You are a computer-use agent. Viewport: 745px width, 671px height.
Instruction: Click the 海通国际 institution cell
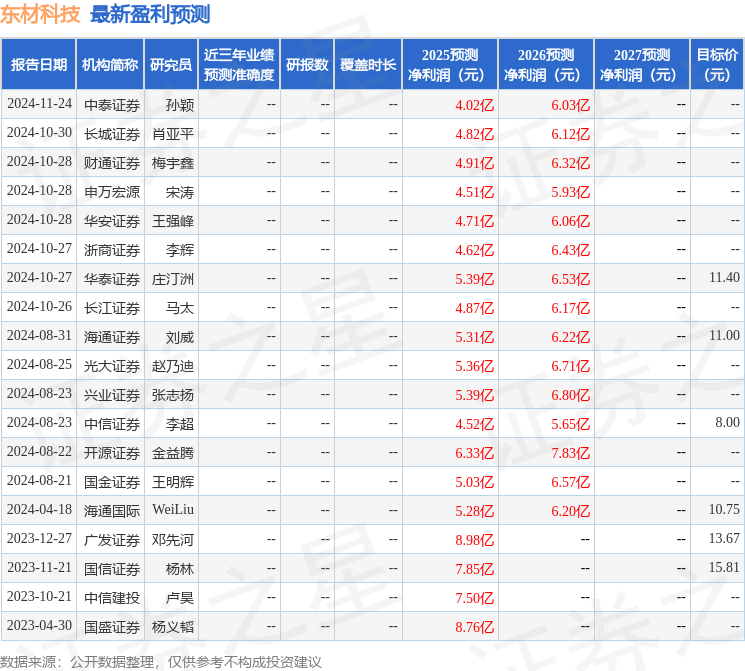112,511
